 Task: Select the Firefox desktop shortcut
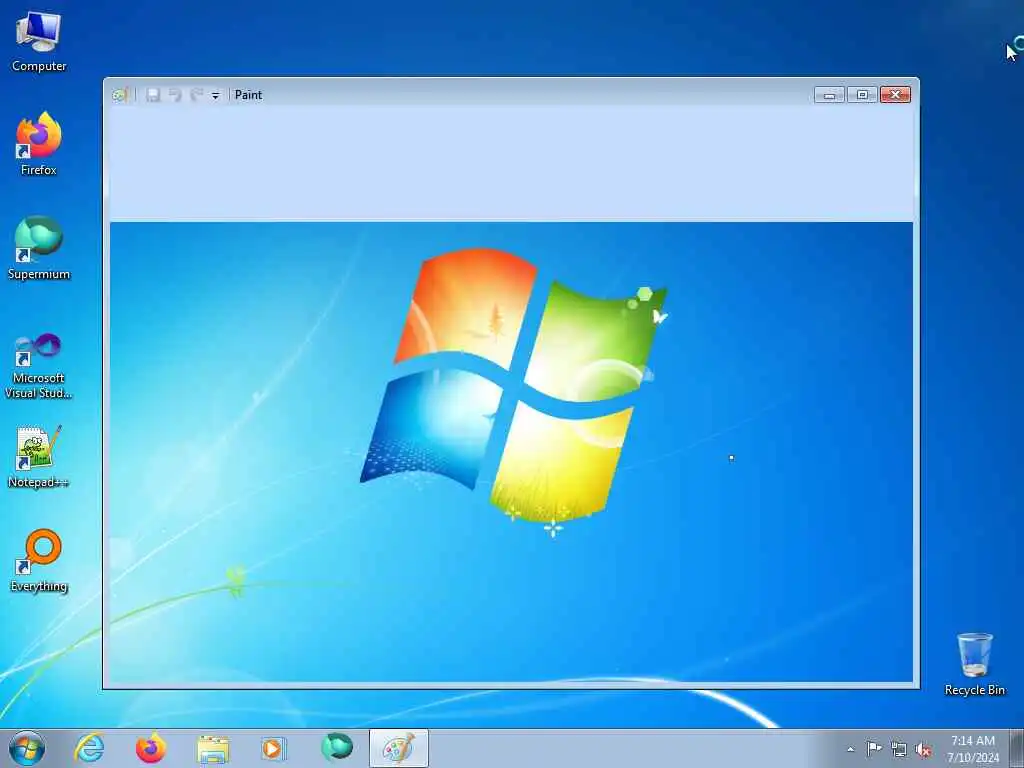coord(39,144)
